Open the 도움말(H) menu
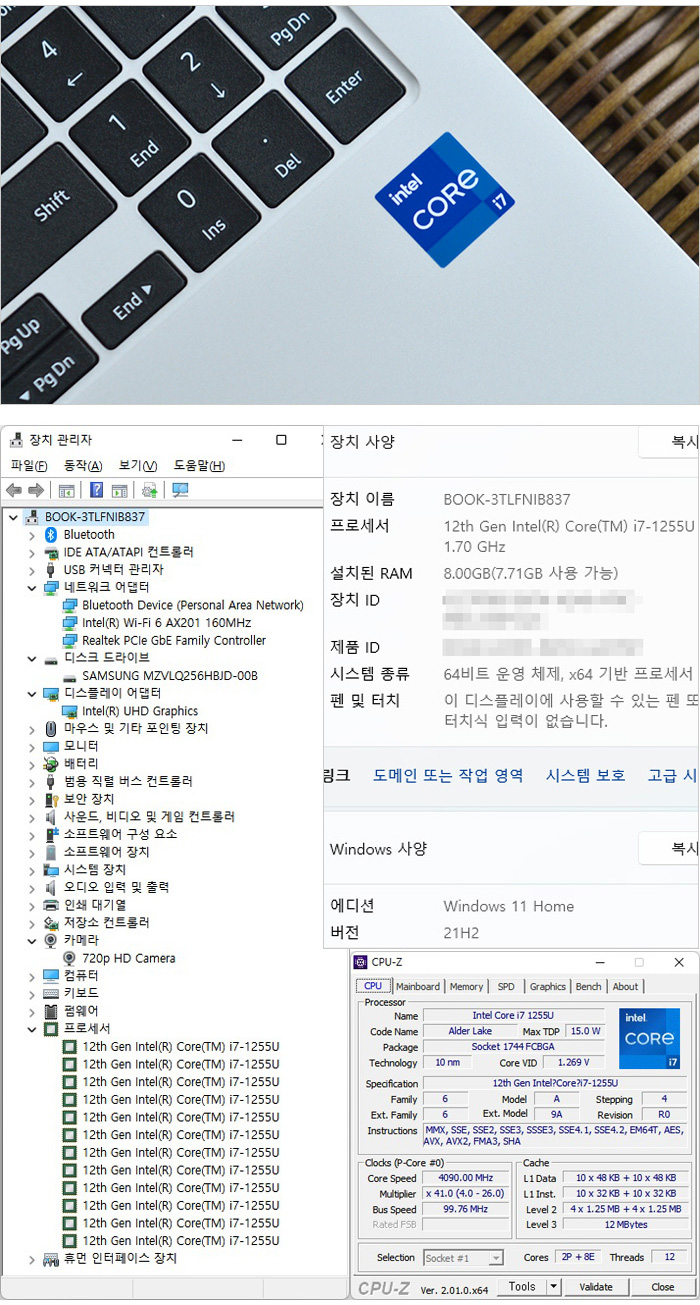The width and height of the screenshot is (700, 1305). 199,466
